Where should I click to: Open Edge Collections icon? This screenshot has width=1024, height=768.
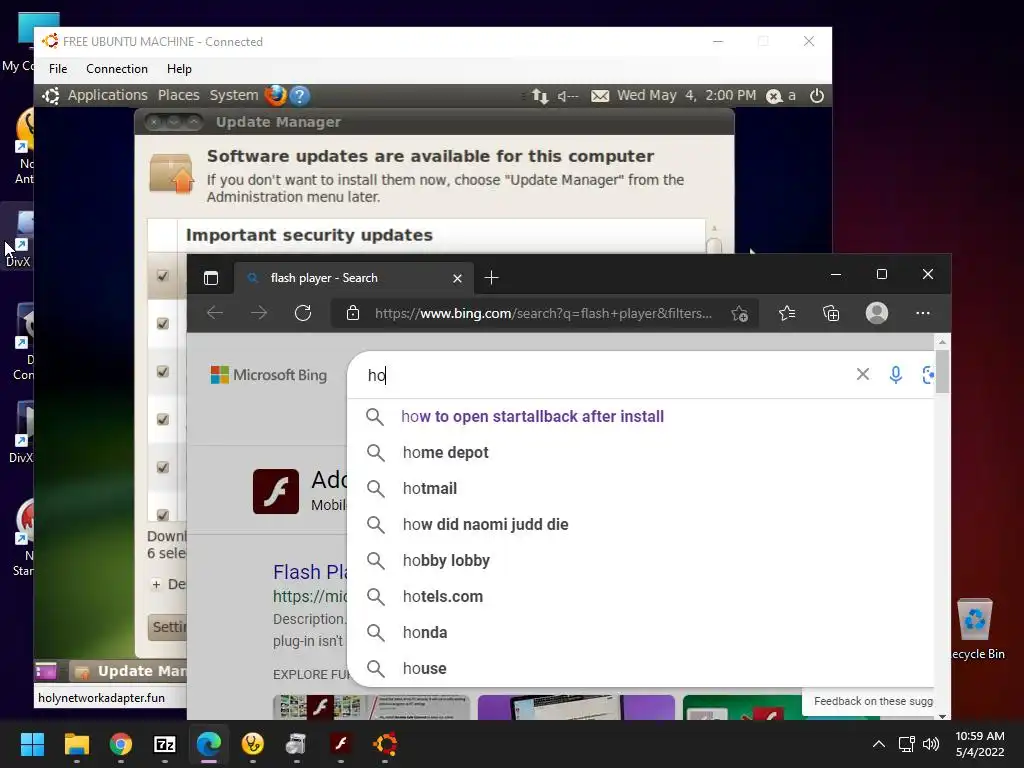pos(831,313)
